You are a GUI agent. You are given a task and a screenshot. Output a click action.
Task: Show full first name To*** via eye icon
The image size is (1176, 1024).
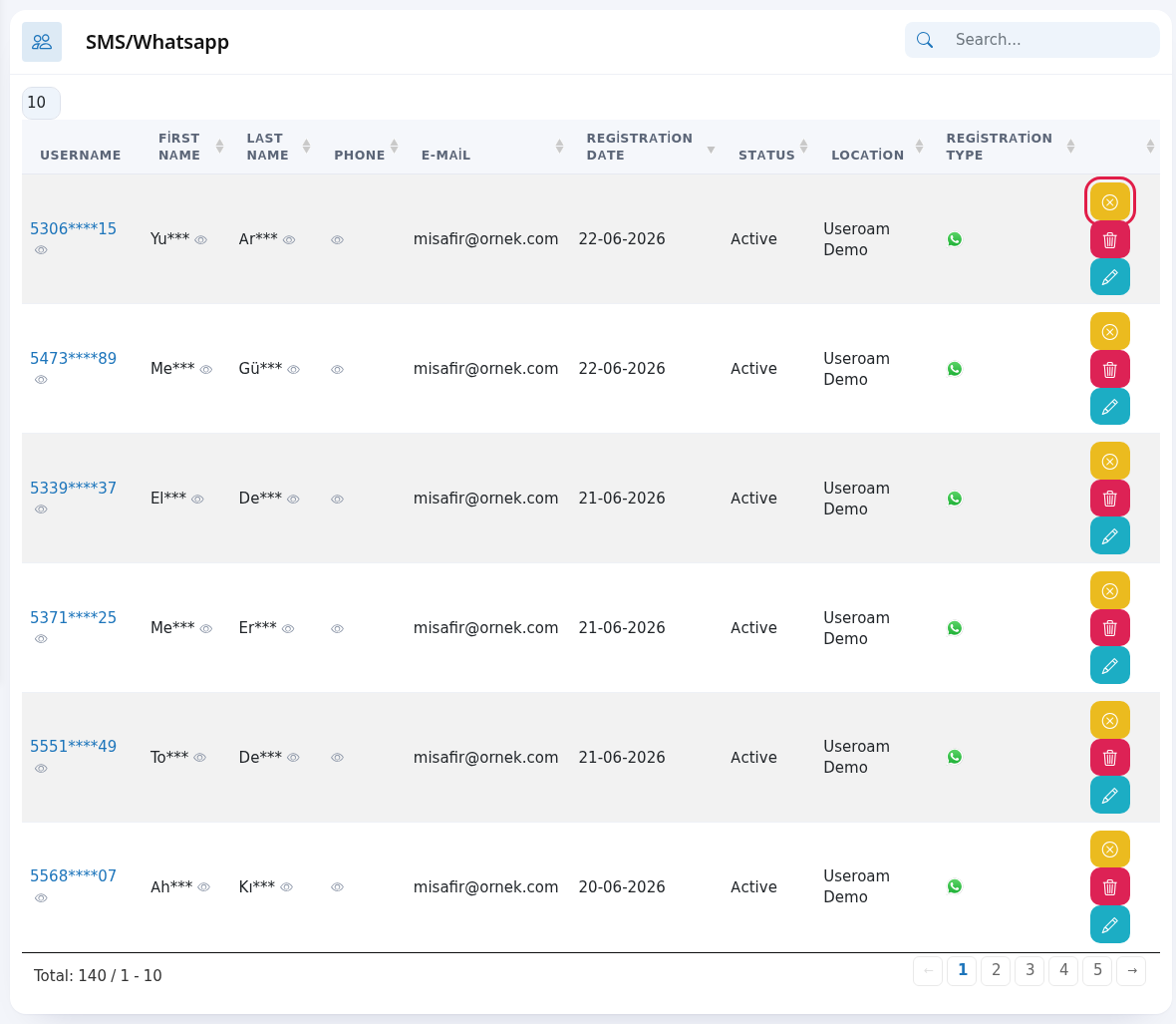point(200,758)
